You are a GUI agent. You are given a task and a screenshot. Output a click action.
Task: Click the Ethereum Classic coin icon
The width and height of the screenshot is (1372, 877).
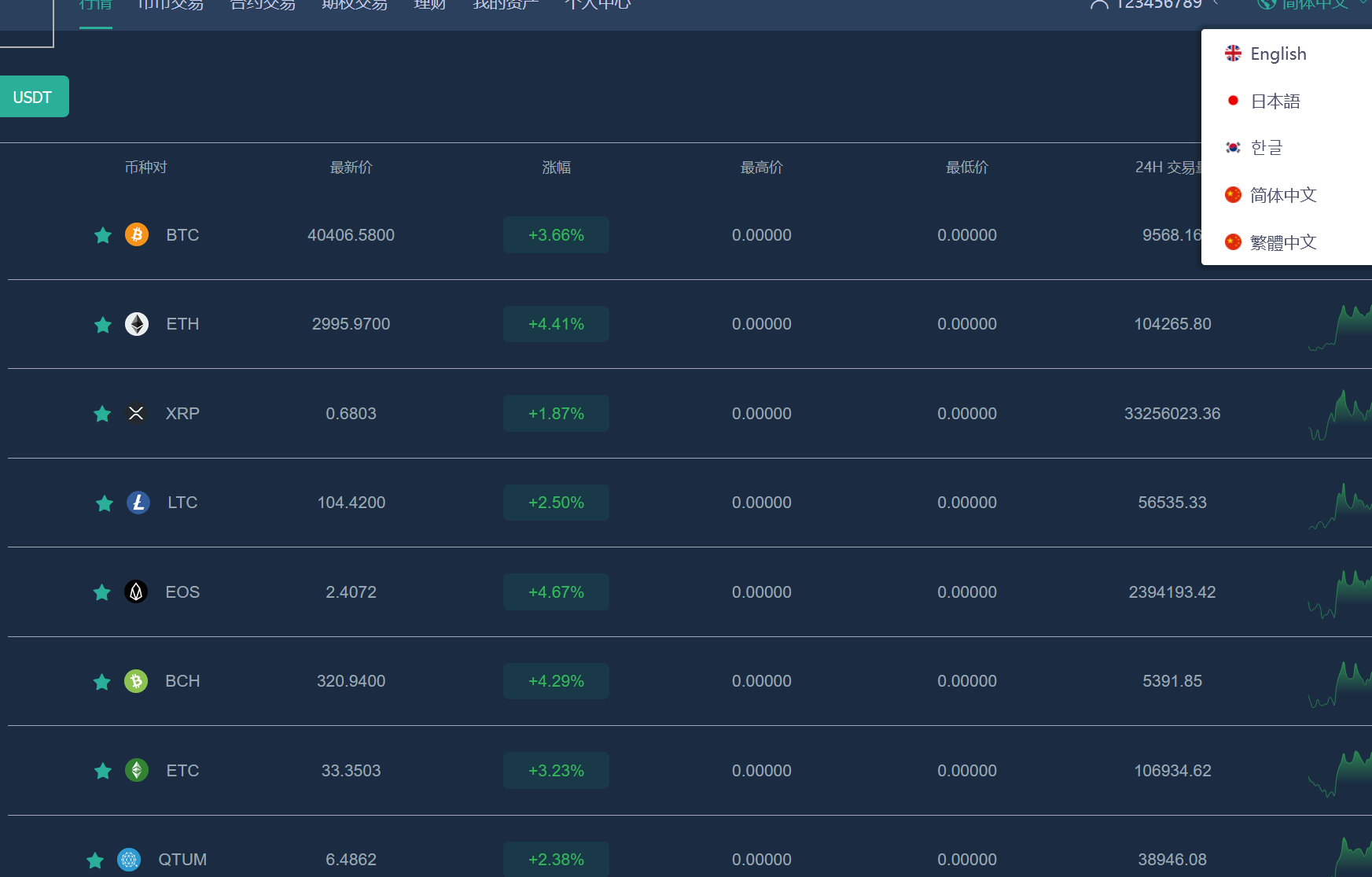(137, 770)
